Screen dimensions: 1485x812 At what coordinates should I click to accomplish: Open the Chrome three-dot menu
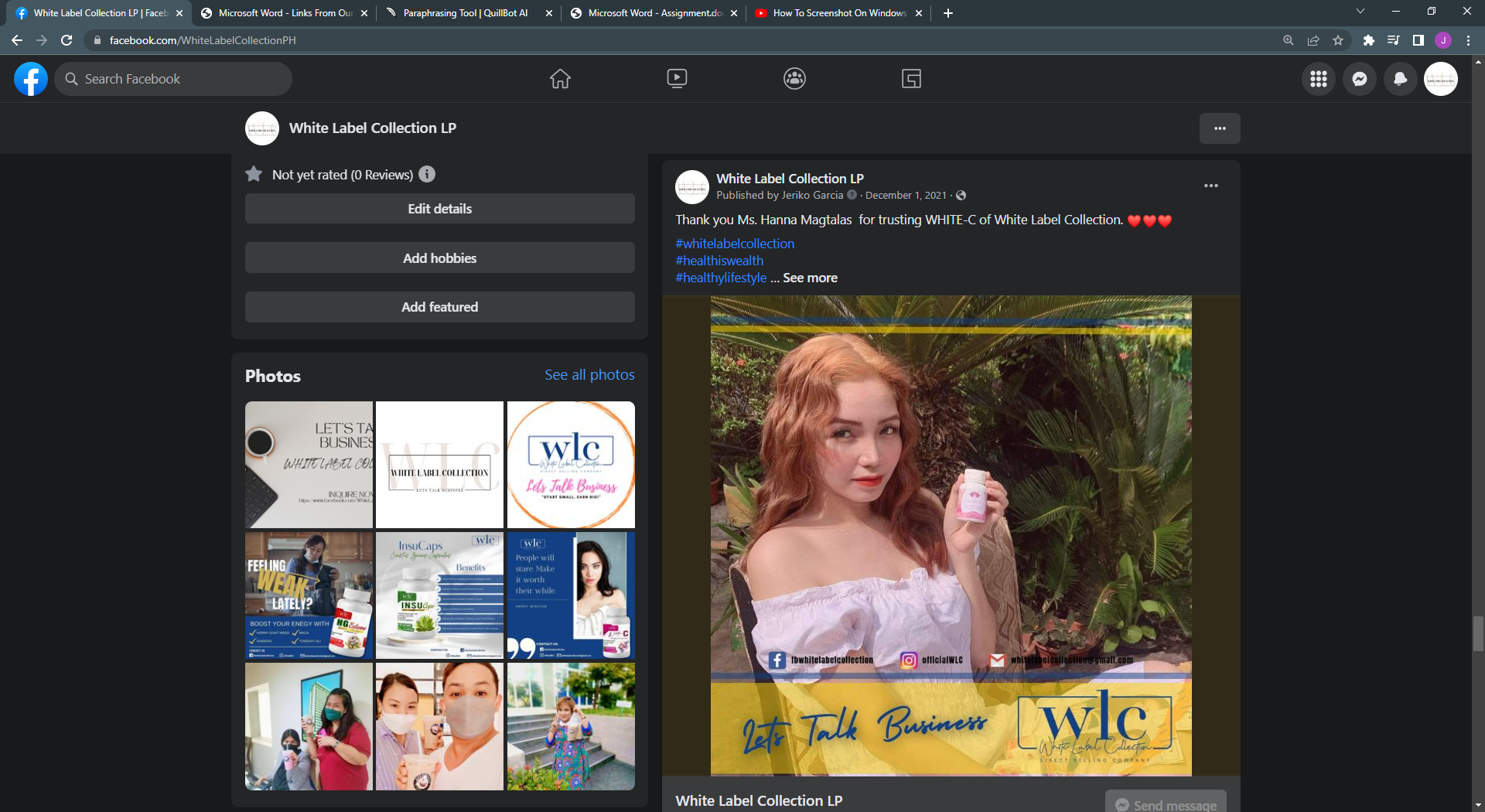click(1468, 40)
